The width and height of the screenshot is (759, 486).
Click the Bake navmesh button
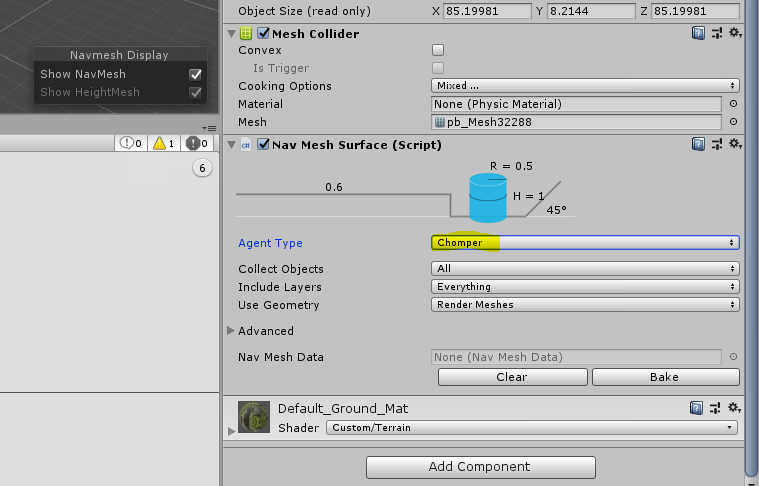(x=666, y=377)
